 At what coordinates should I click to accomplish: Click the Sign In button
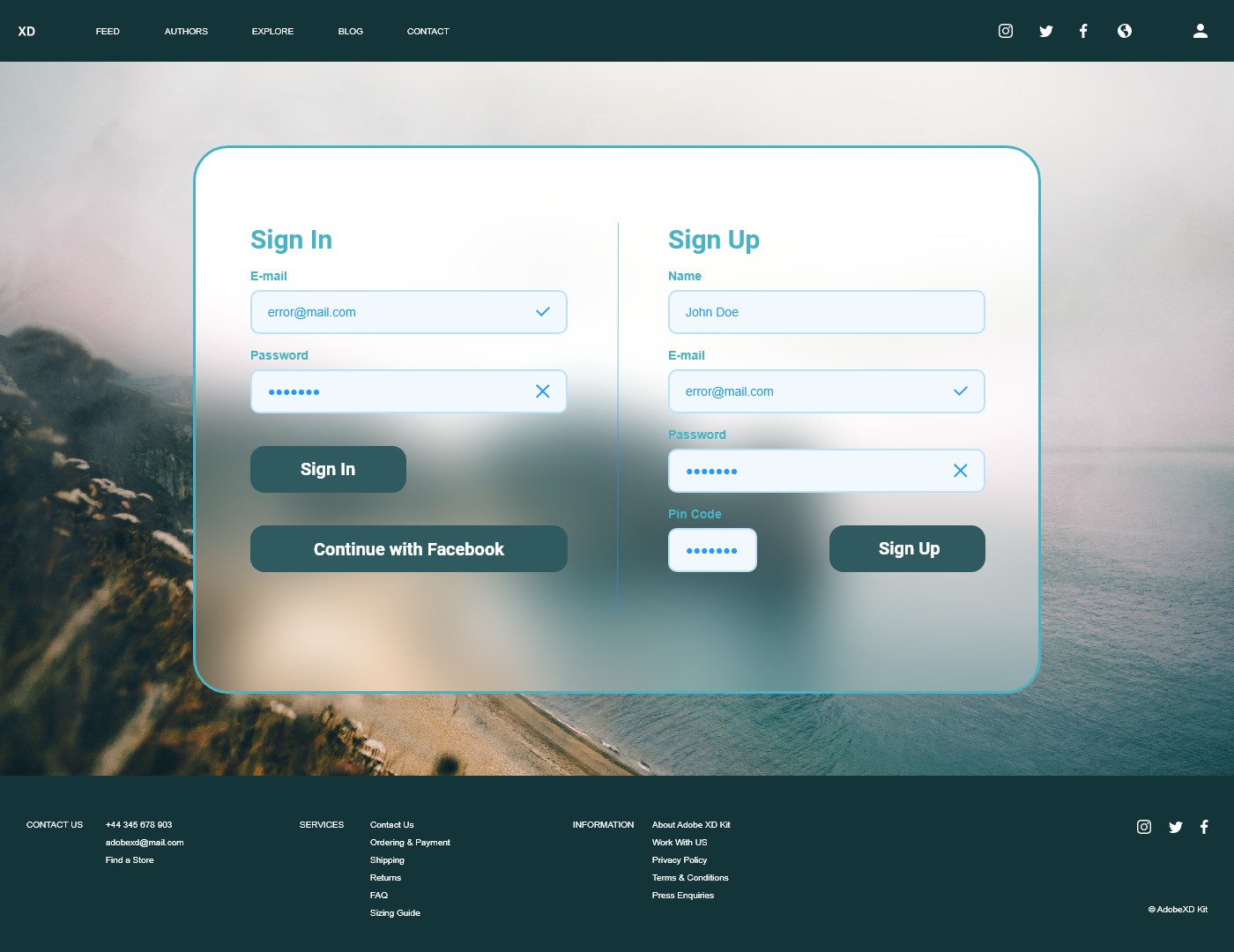(328, 469)
